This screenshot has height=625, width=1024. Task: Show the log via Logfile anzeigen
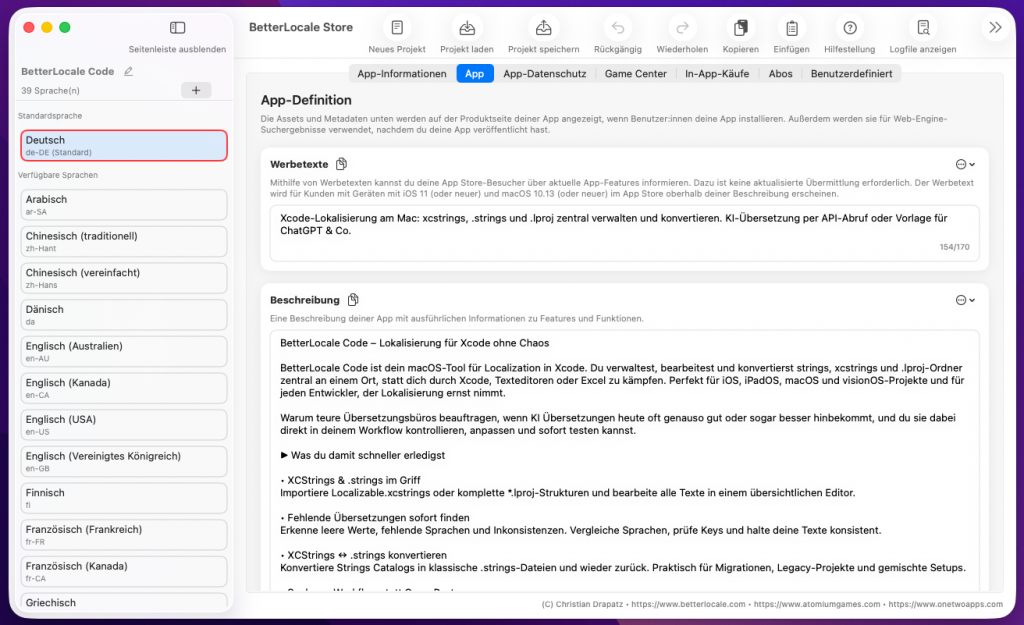tap(922, 29)
